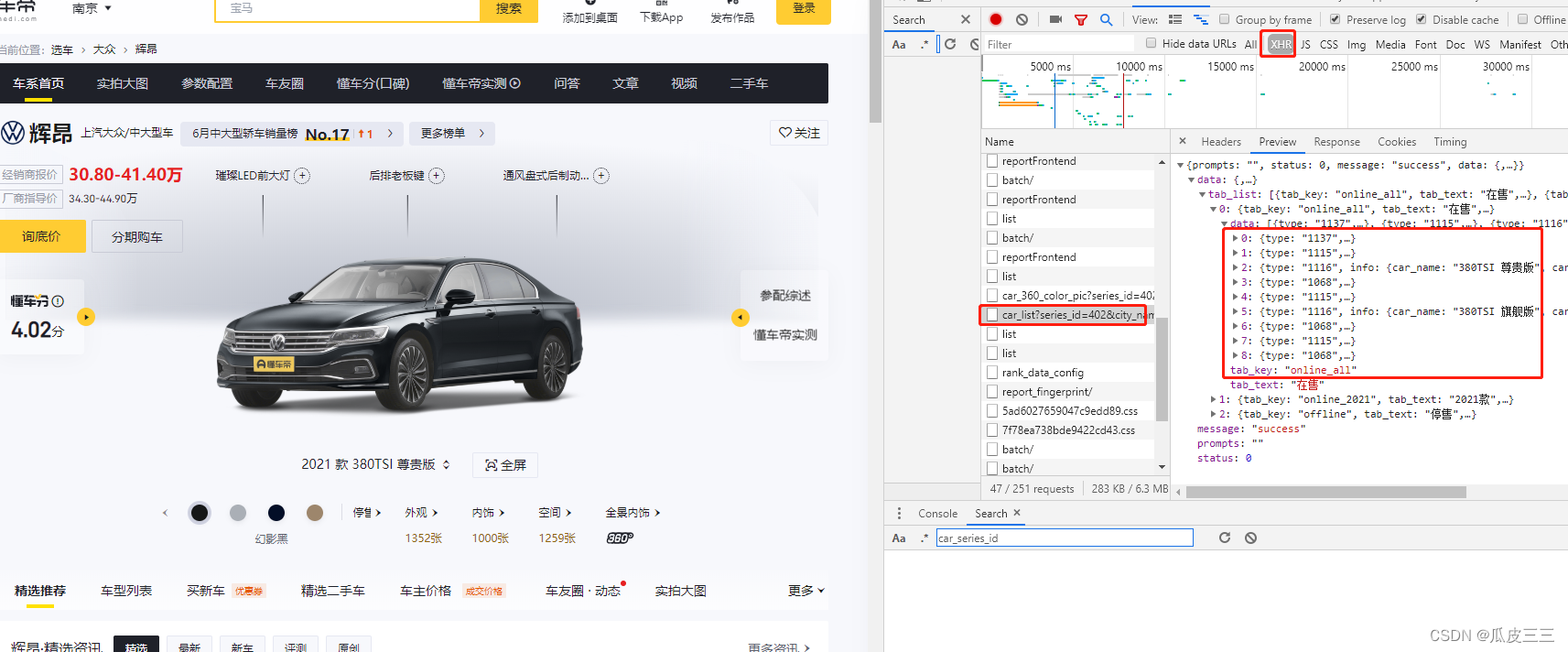Viewport: 1568px width, 652px height.
Task: Collapse the tab_list array node
Action: (1202, 194)
